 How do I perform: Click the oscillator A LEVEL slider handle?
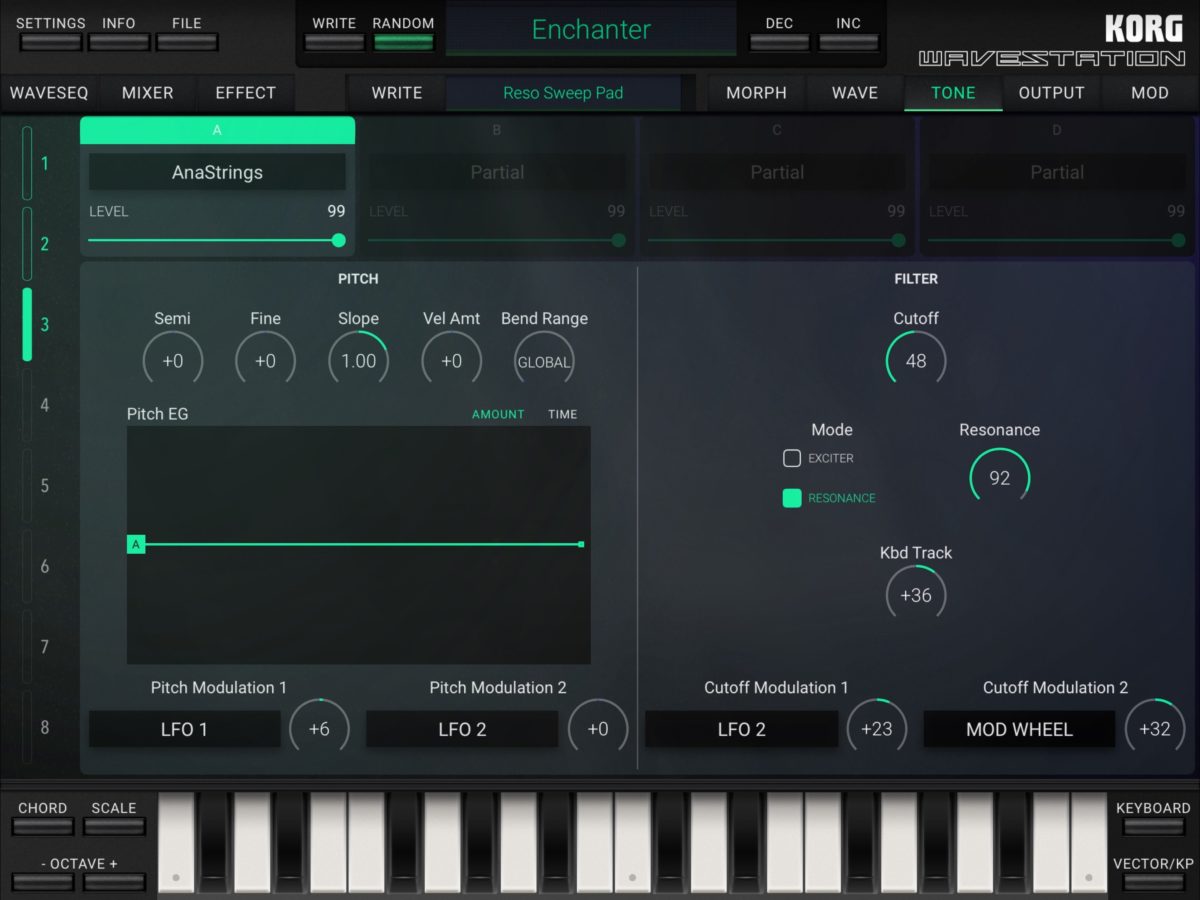tap(338, 240)
